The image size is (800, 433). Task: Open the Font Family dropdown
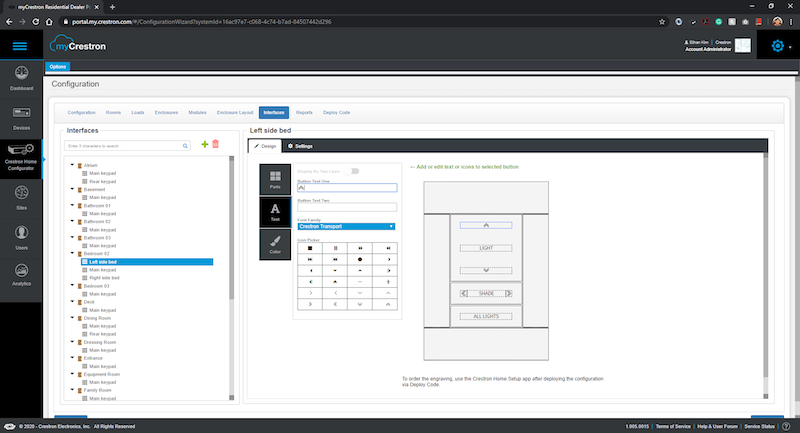tap(346, 226)
